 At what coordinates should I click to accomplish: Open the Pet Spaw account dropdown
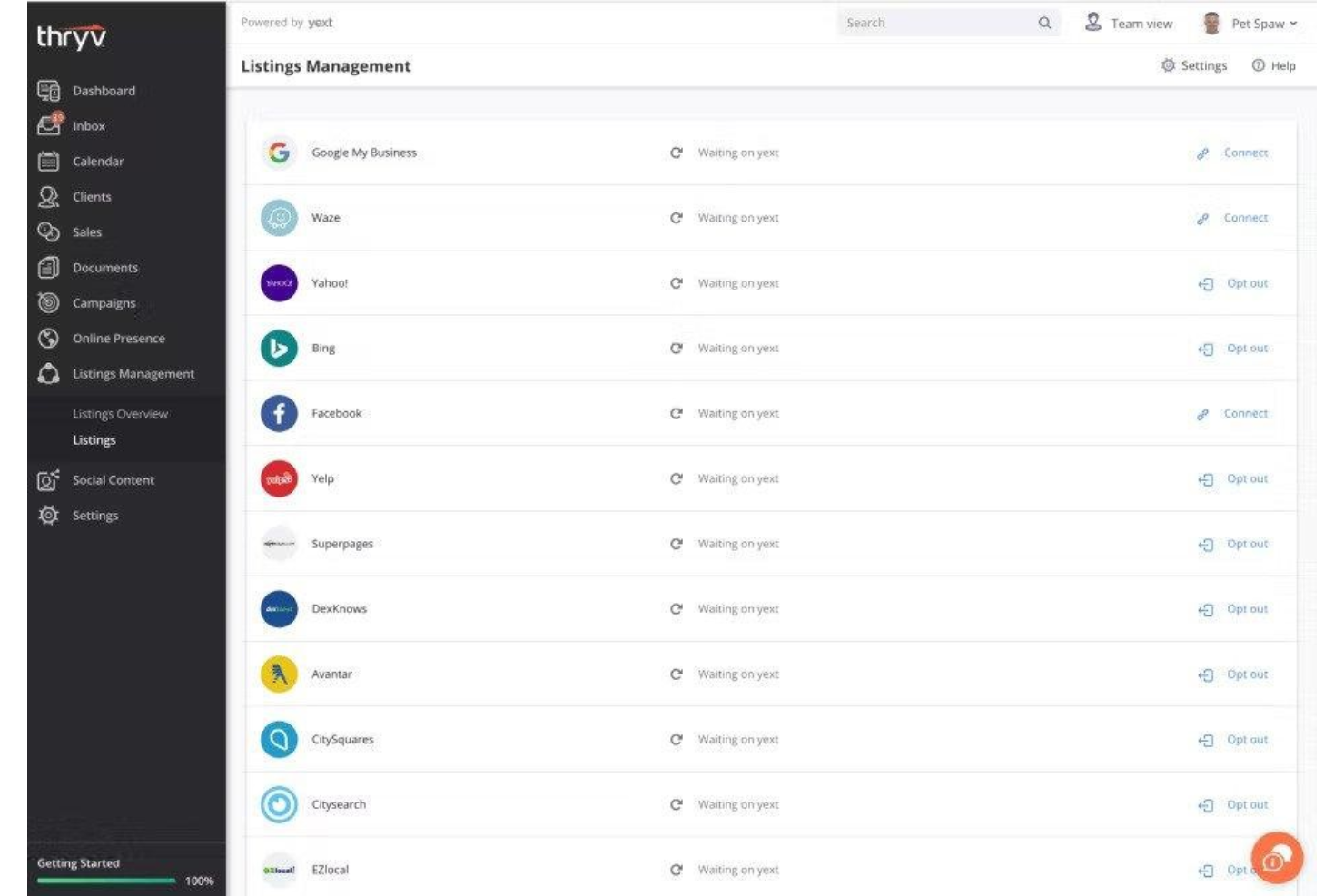1264,24
